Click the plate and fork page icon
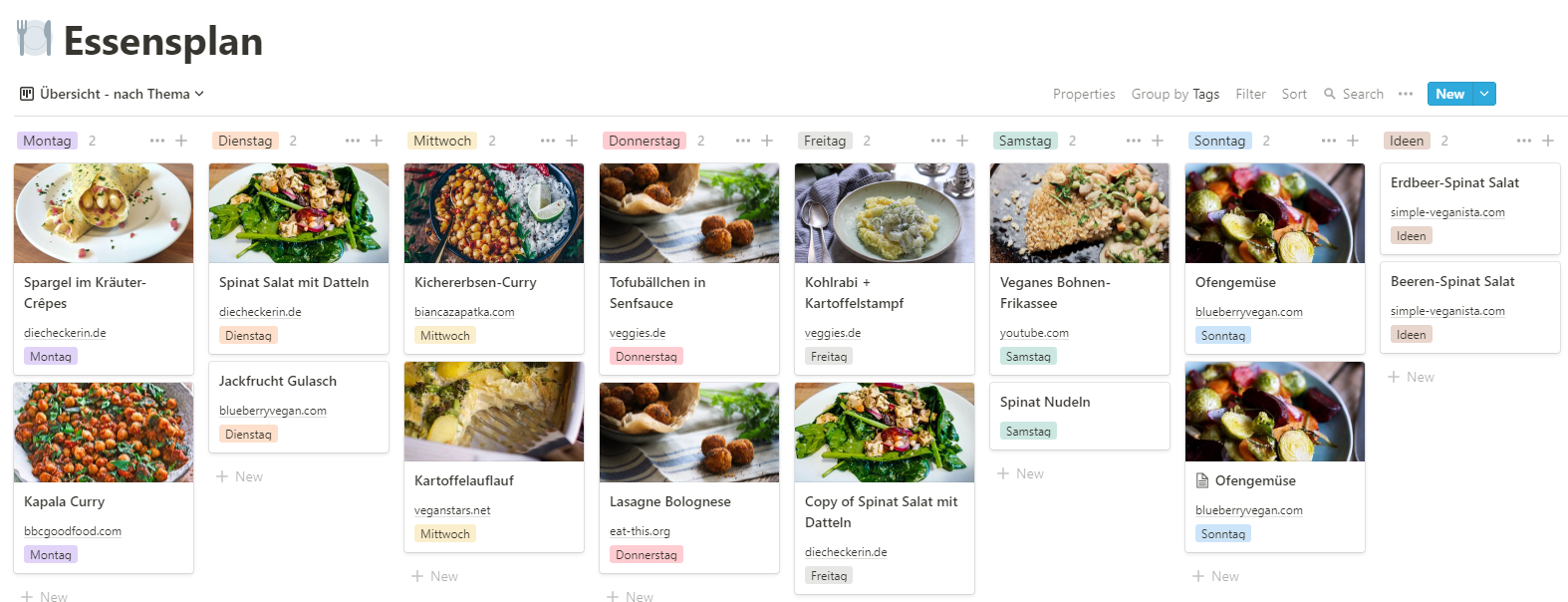This screenshot has height=602, width=1568. tap(34, 38)
